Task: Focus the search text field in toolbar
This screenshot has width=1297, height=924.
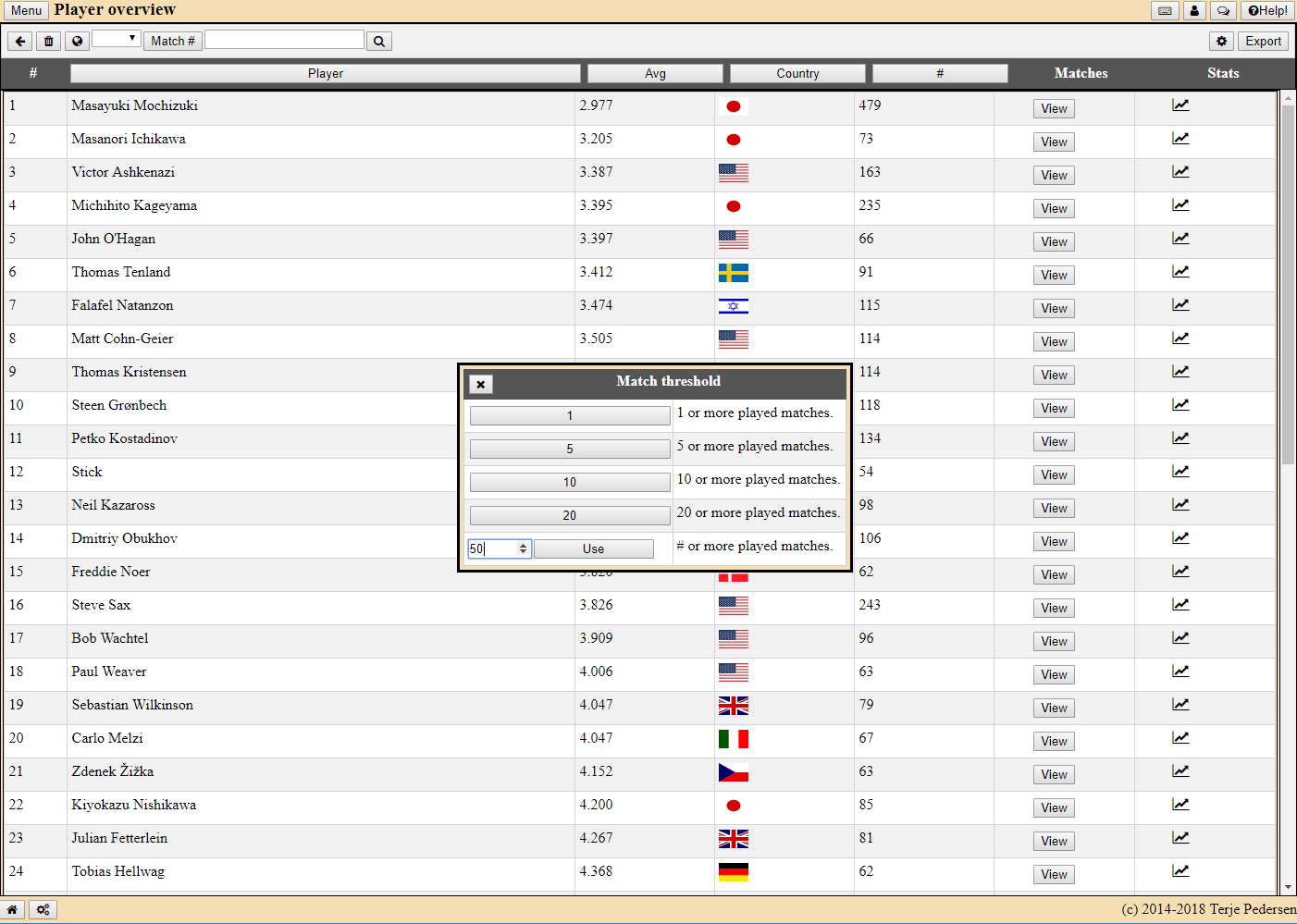Action: click(284, 40)
